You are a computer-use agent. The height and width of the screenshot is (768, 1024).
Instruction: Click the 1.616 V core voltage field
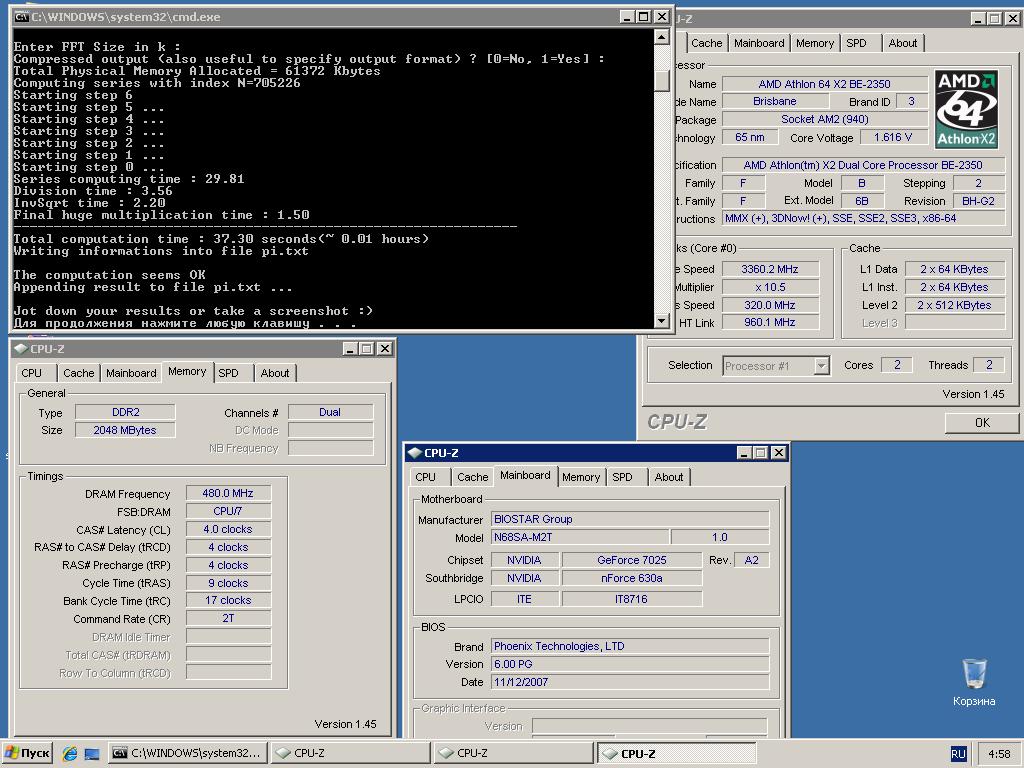tap(892, 137)
